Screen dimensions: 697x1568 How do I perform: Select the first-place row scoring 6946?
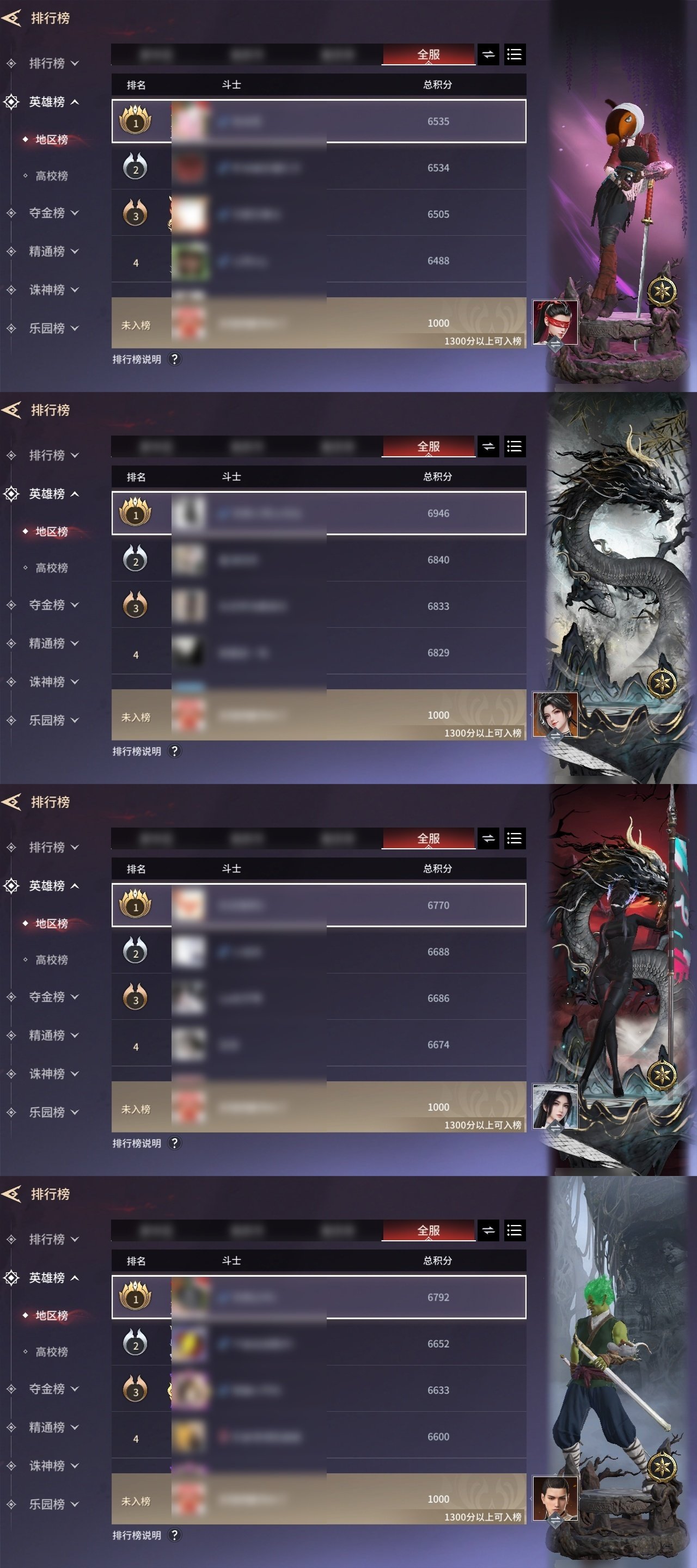319,513
